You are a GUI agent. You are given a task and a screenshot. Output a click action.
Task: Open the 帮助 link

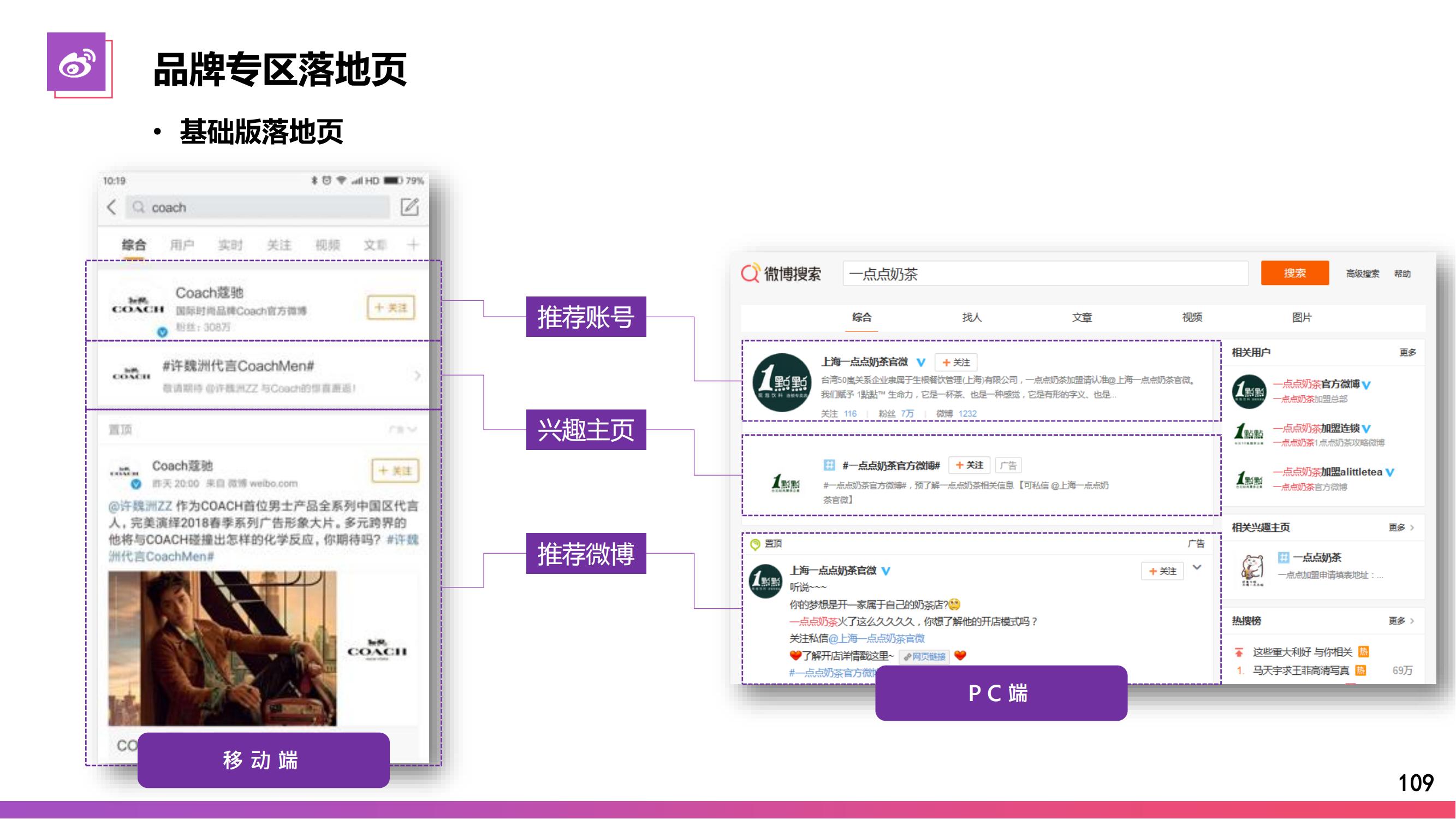(1402, 274)
